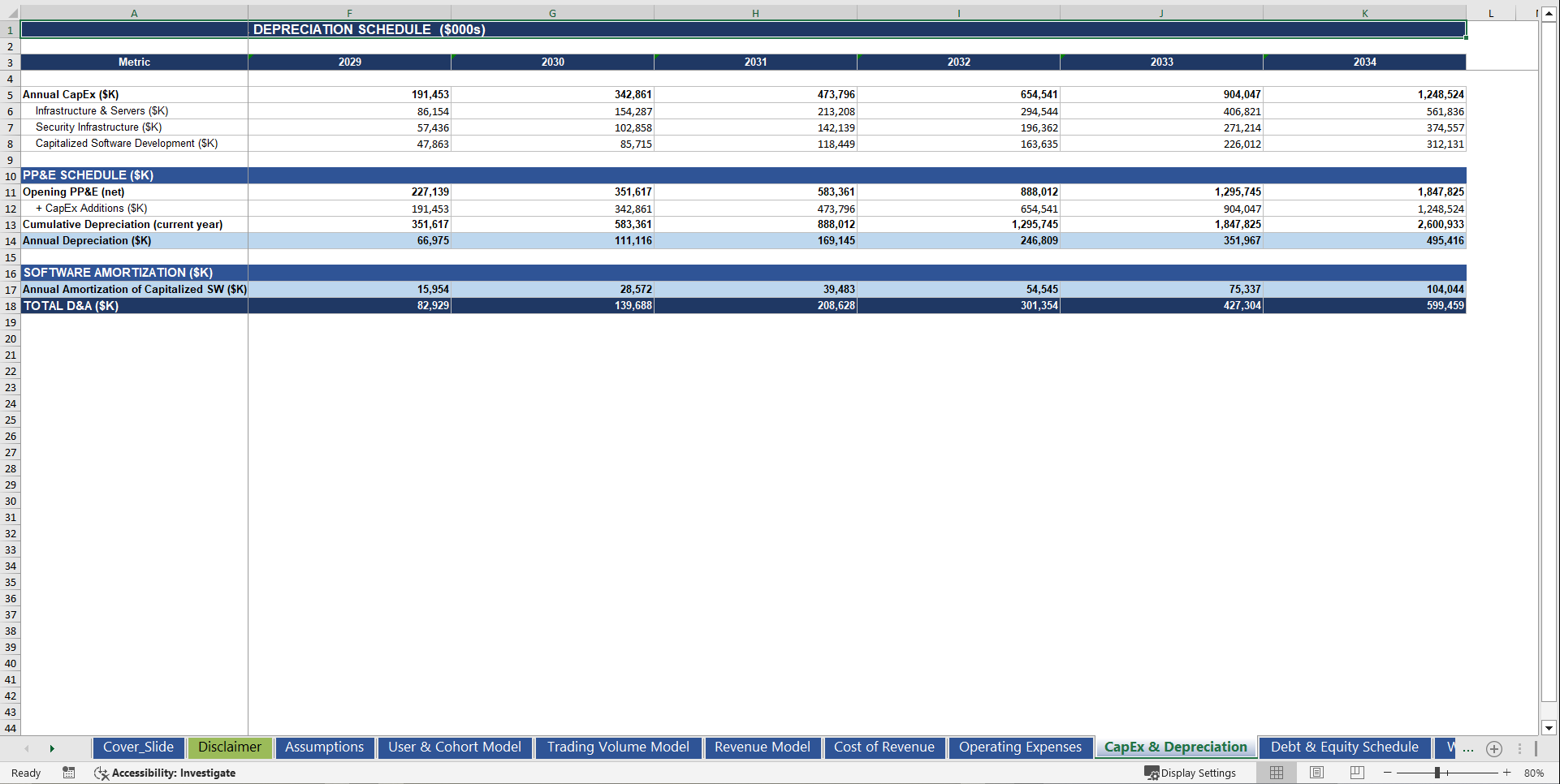
Task: Switch to the Revenue Model tab
Action: pyautogui.click(x=762, y=747)
